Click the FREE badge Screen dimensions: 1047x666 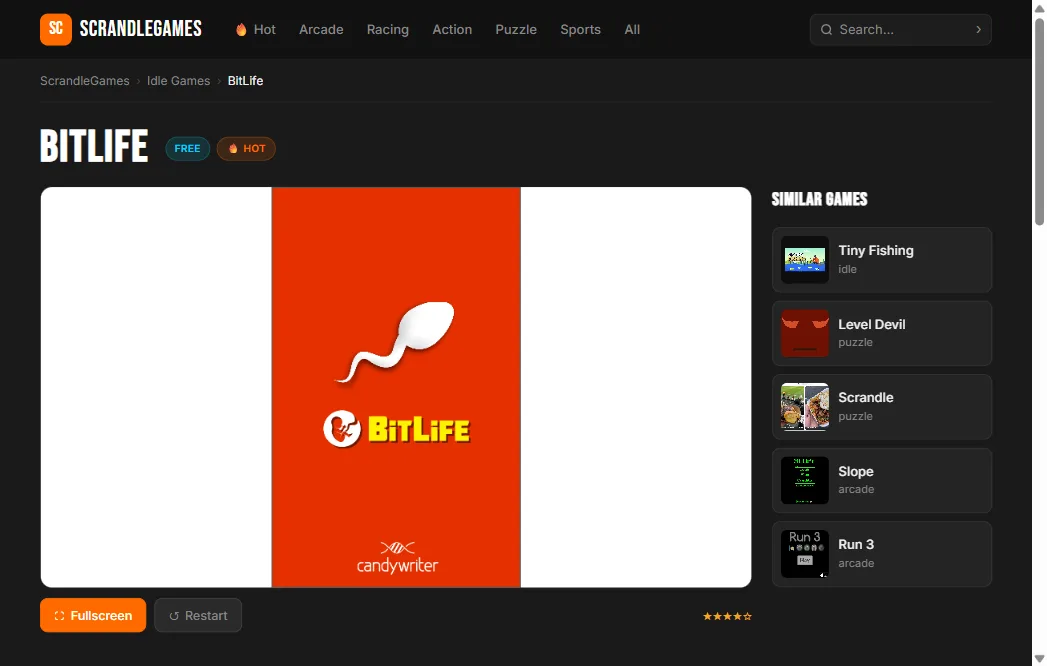pos(187,148)
